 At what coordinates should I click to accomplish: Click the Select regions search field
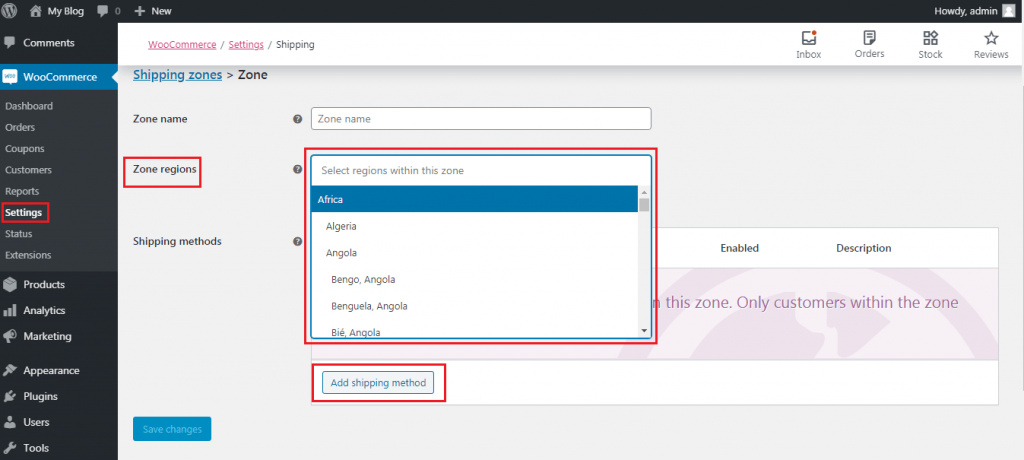tap(481, 171)
